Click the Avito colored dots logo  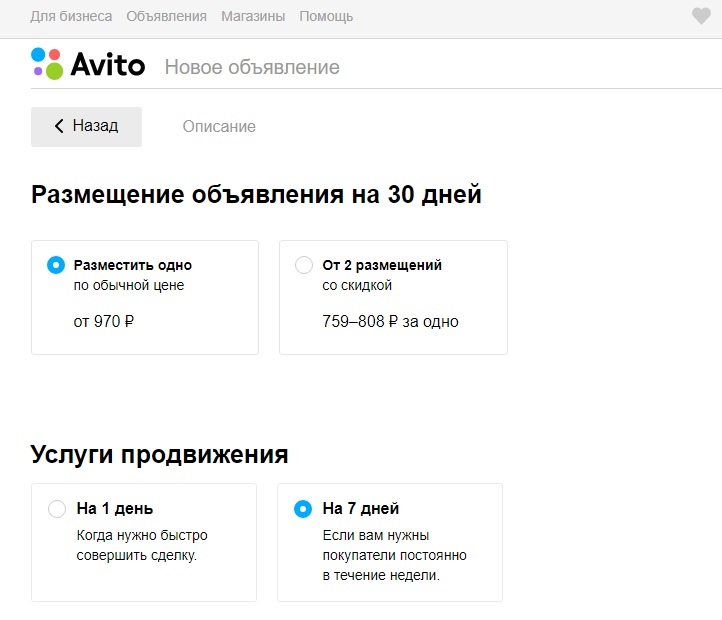(x=46, y=62)
